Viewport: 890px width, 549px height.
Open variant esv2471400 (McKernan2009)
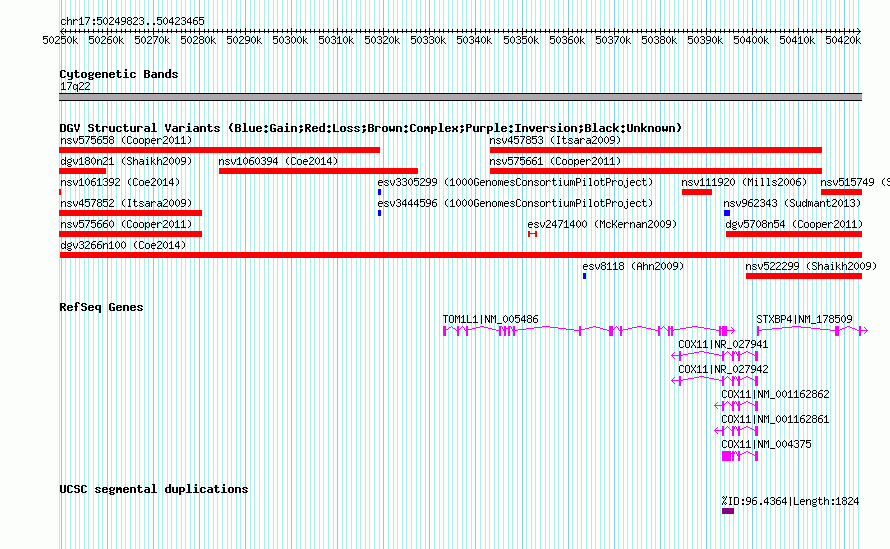pos(602,224)
